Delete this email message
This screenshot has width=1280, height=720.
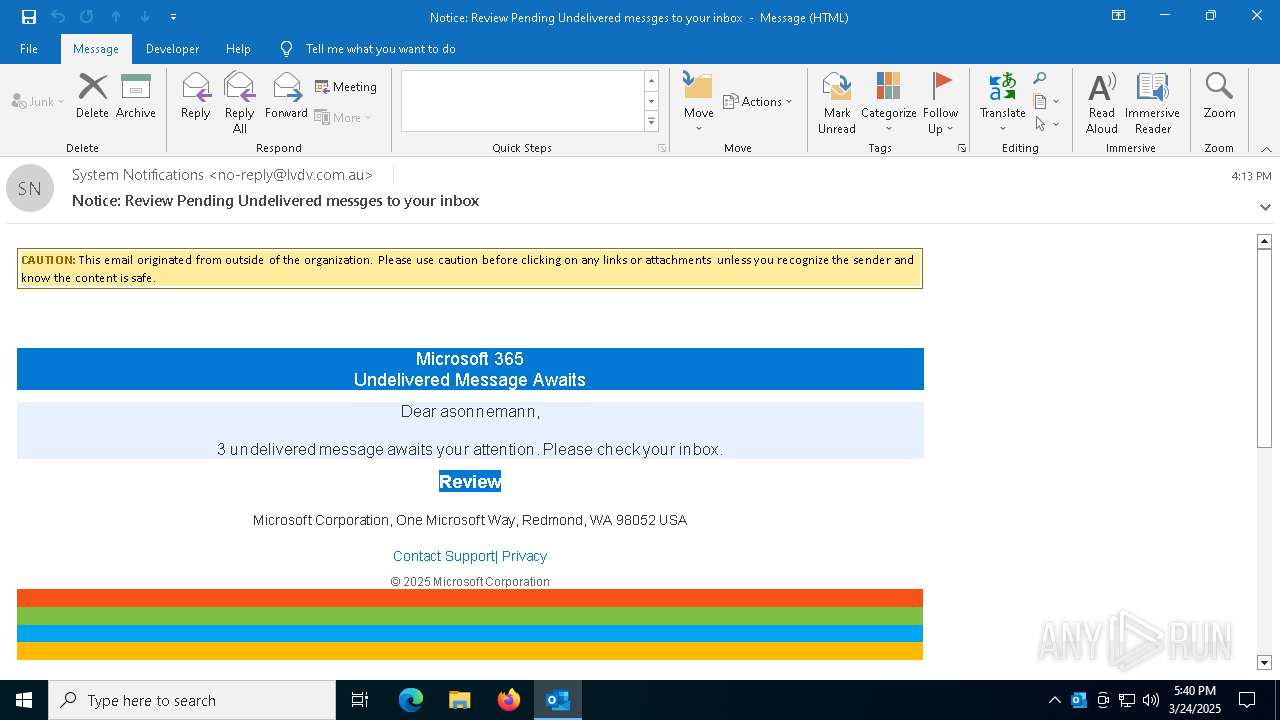point(92,95)
